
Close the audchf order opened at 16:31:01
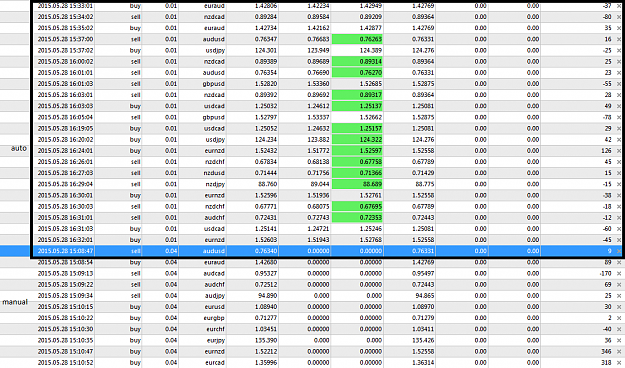tap(619, 218)
